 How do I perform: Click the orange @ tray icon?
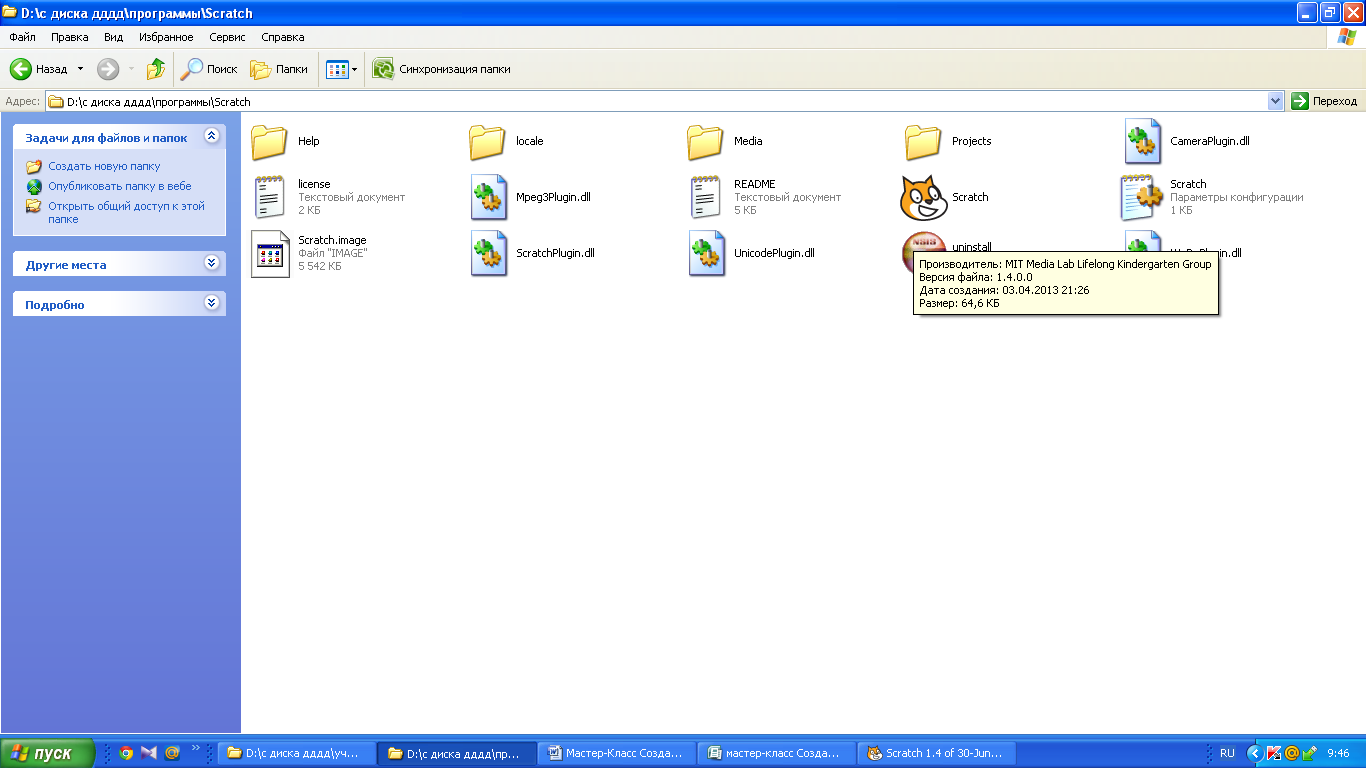(x=1291, y=753)
